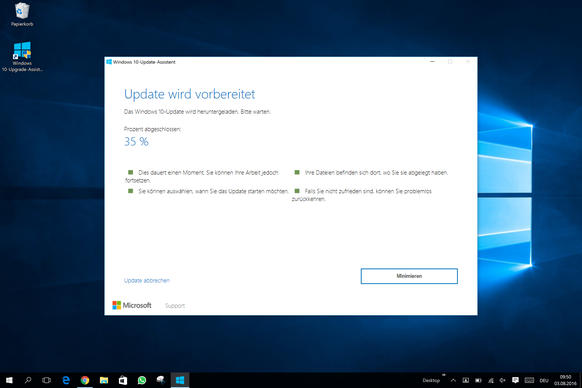
Task: Open the Store icon in the taskbar
Action: coord(123,380)
